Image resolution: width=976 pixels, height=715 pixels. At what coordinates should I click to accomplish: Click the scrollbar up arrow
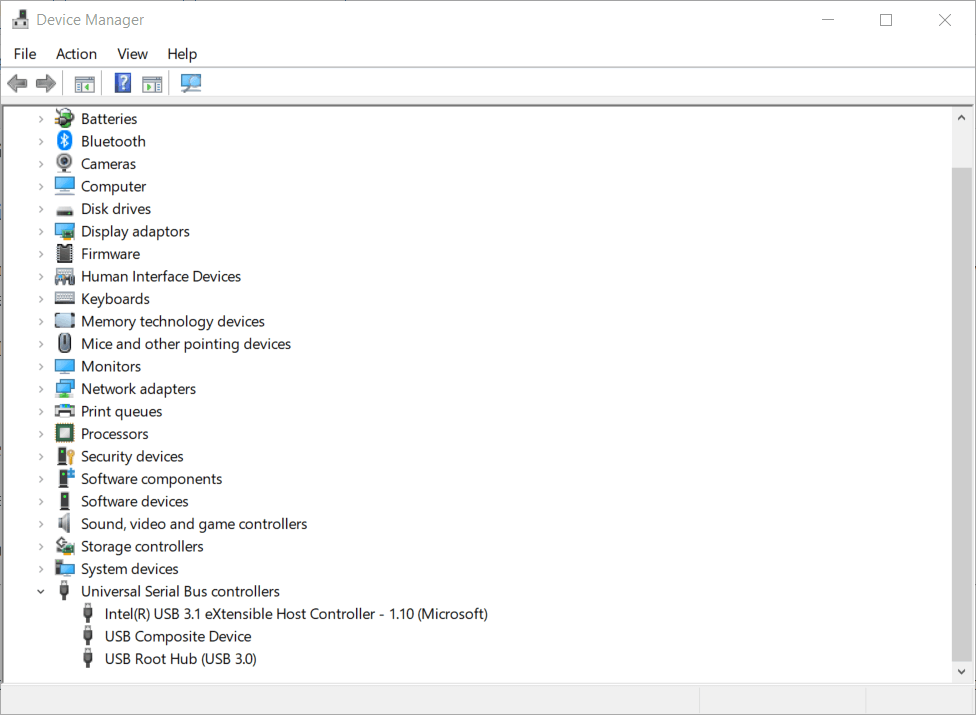point(961,117)
